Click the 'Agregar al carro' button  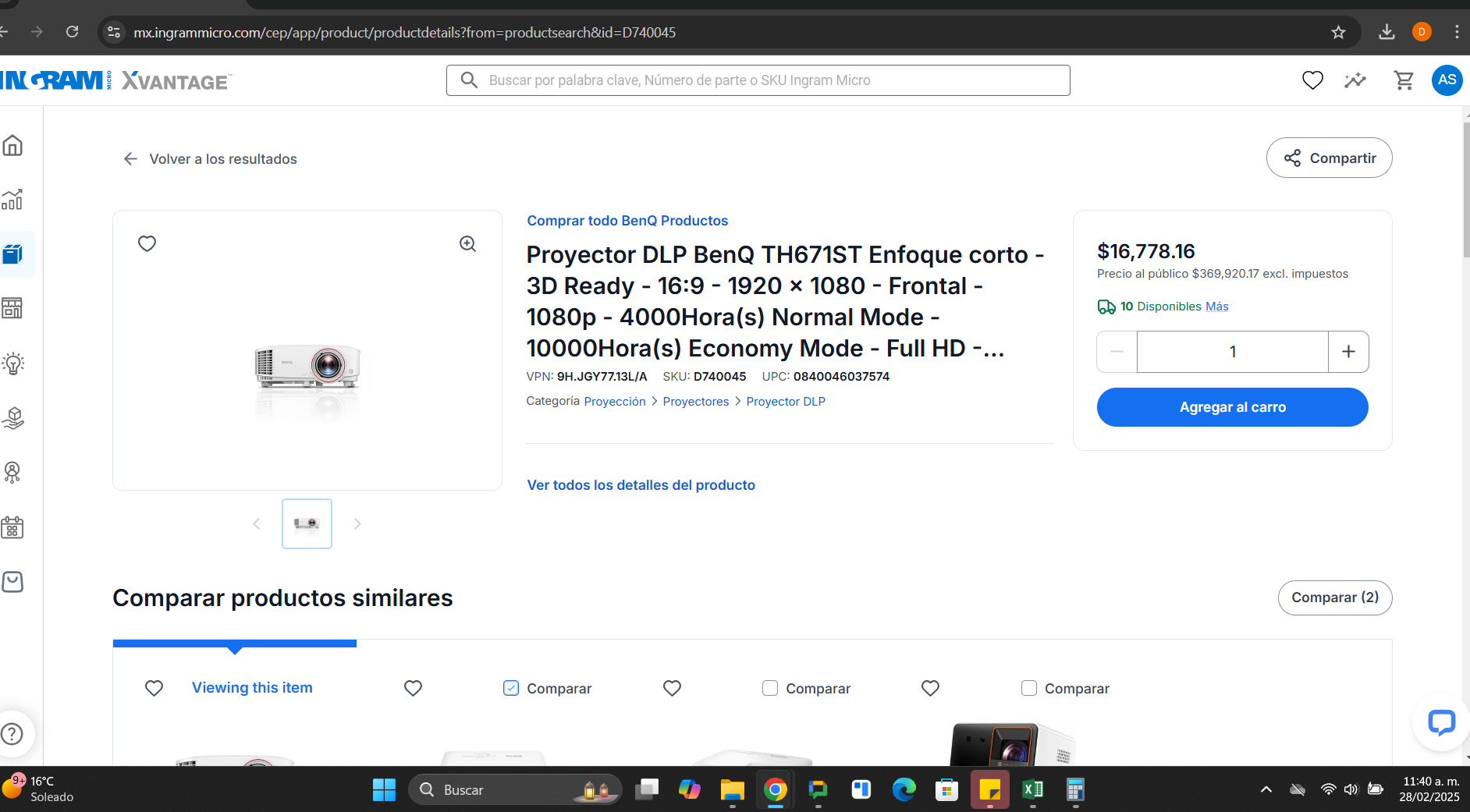tap(1232, 407)
